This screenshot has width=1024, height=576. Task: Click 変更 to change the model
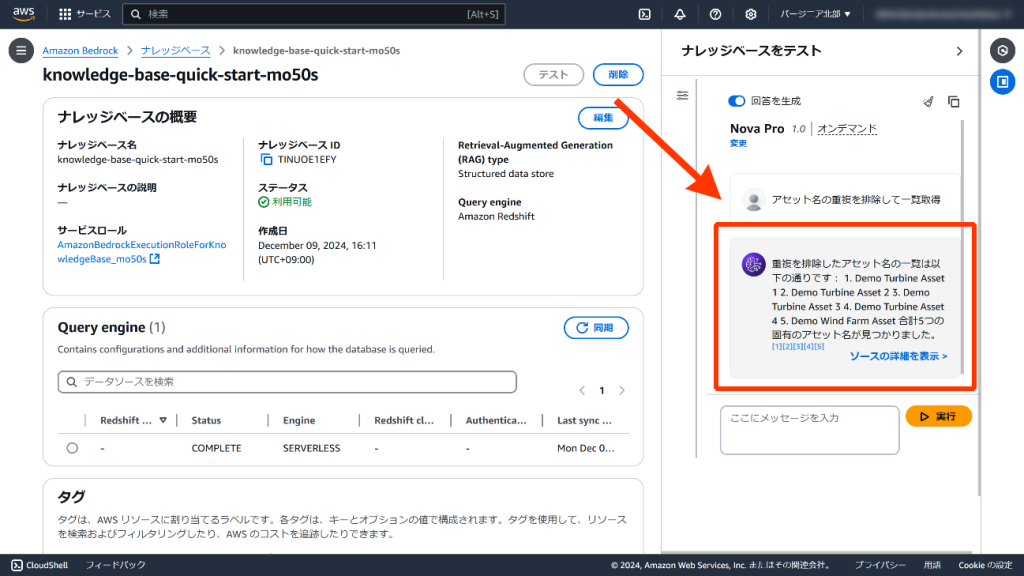click(x=738, y=144)
